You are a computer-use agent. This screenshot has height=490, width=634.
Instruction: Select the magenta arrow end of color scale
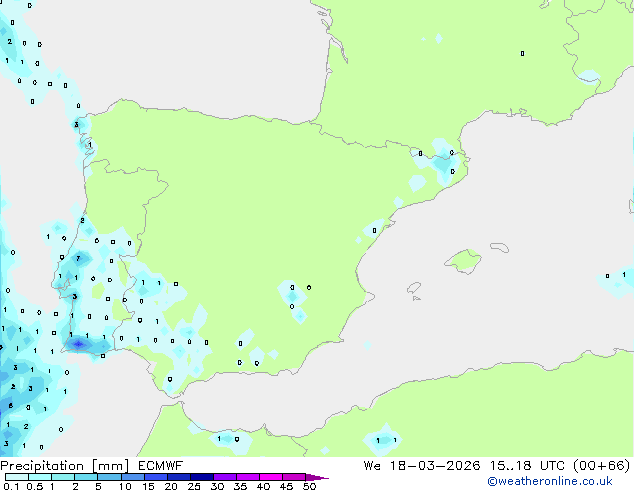pyautogui.click(x=320, y=478)
